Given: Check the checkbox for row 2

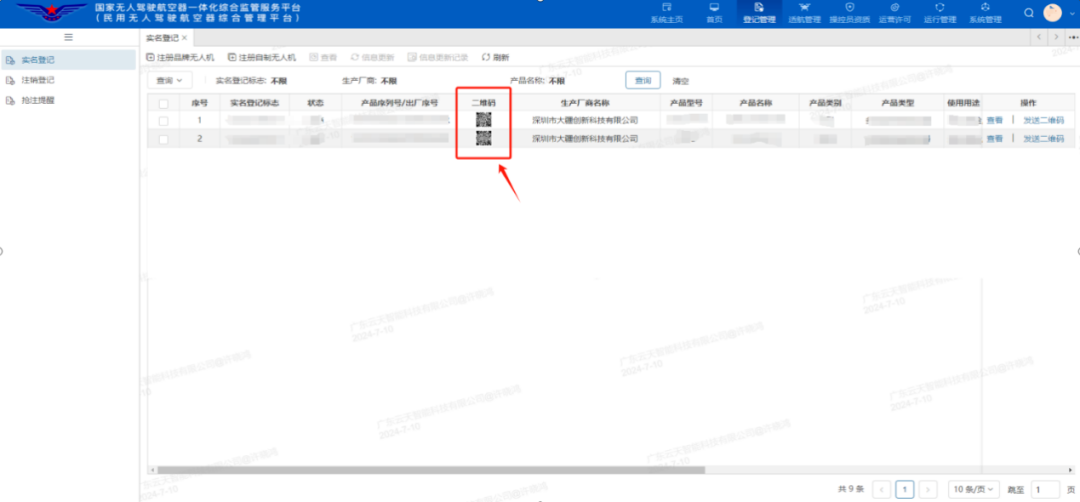Looking at the screenshot, I should tap(164, 139).
